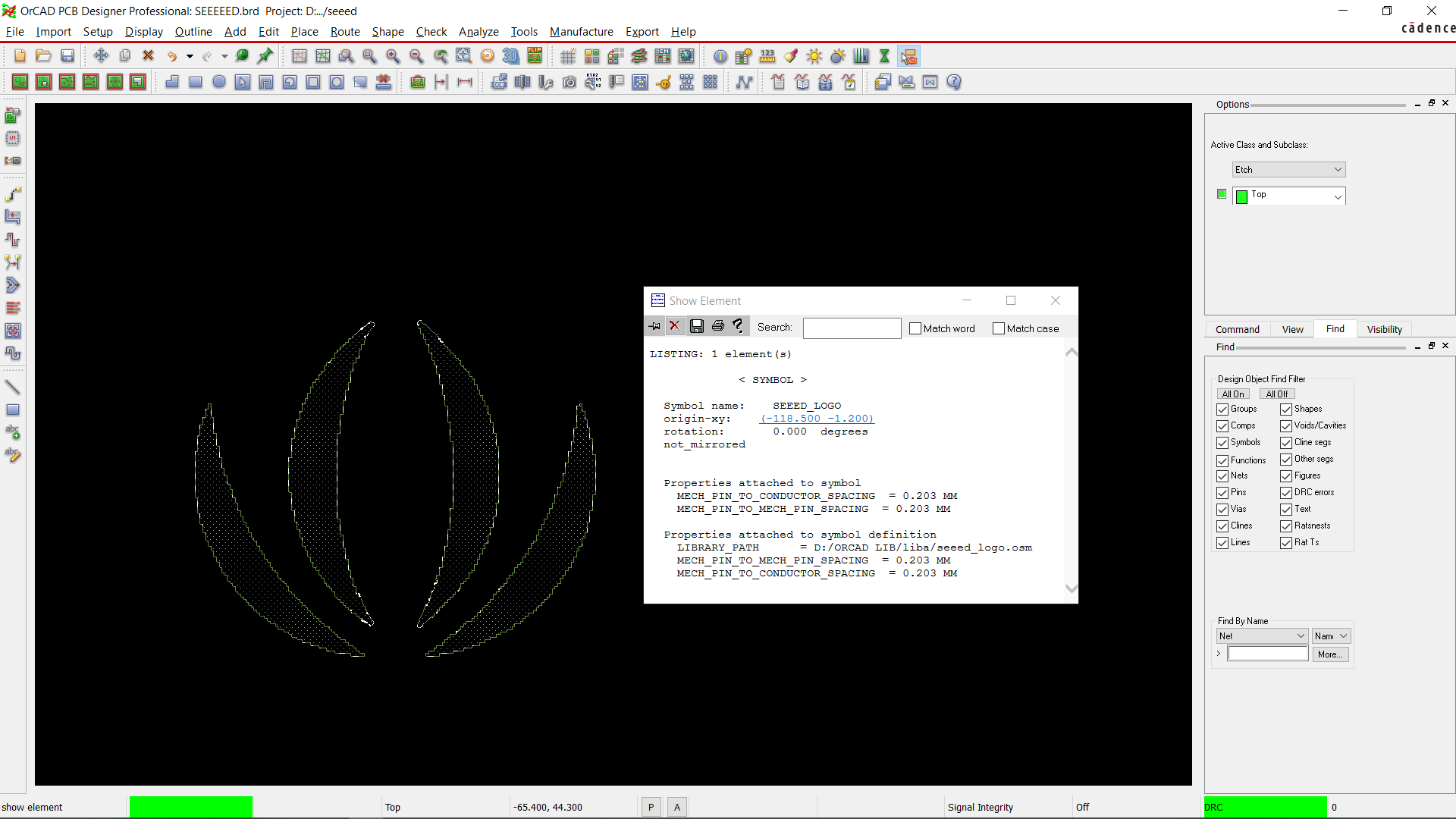Viewport: 1456px width, 819px height.
Task: Click the Save file toolbar icon
Action: (x=67, y=56)
